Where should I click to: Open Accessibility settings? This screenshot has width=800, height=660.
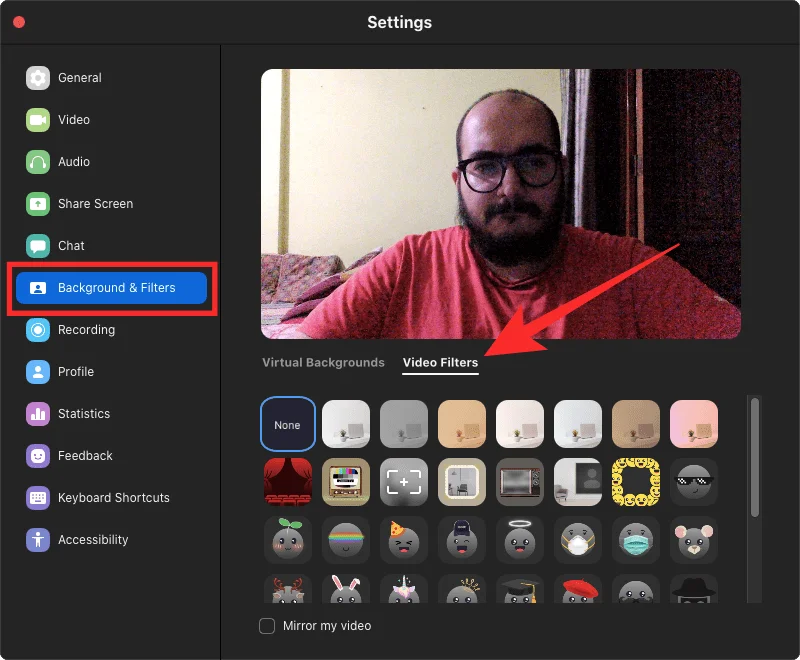pyautogui.click(x=93, y=540)
